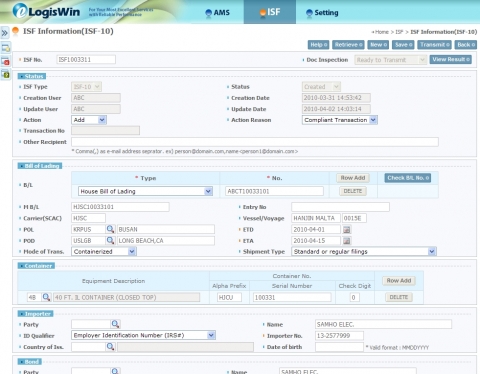Open the Action Reason dropdown
The width and height of the screenshot is (480, 374).
click(340, 120)
